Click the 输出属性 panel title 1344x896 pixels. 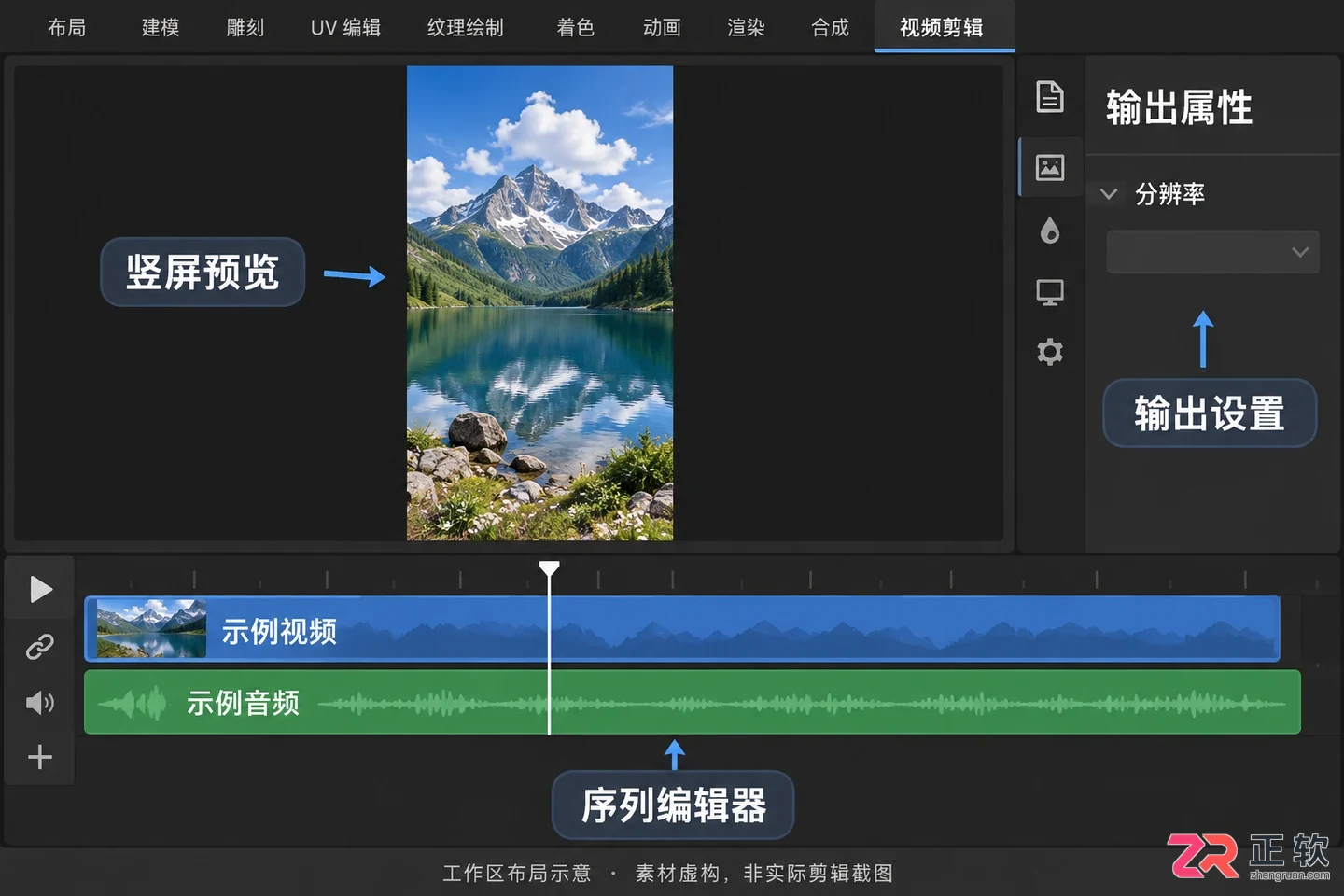1179,107
